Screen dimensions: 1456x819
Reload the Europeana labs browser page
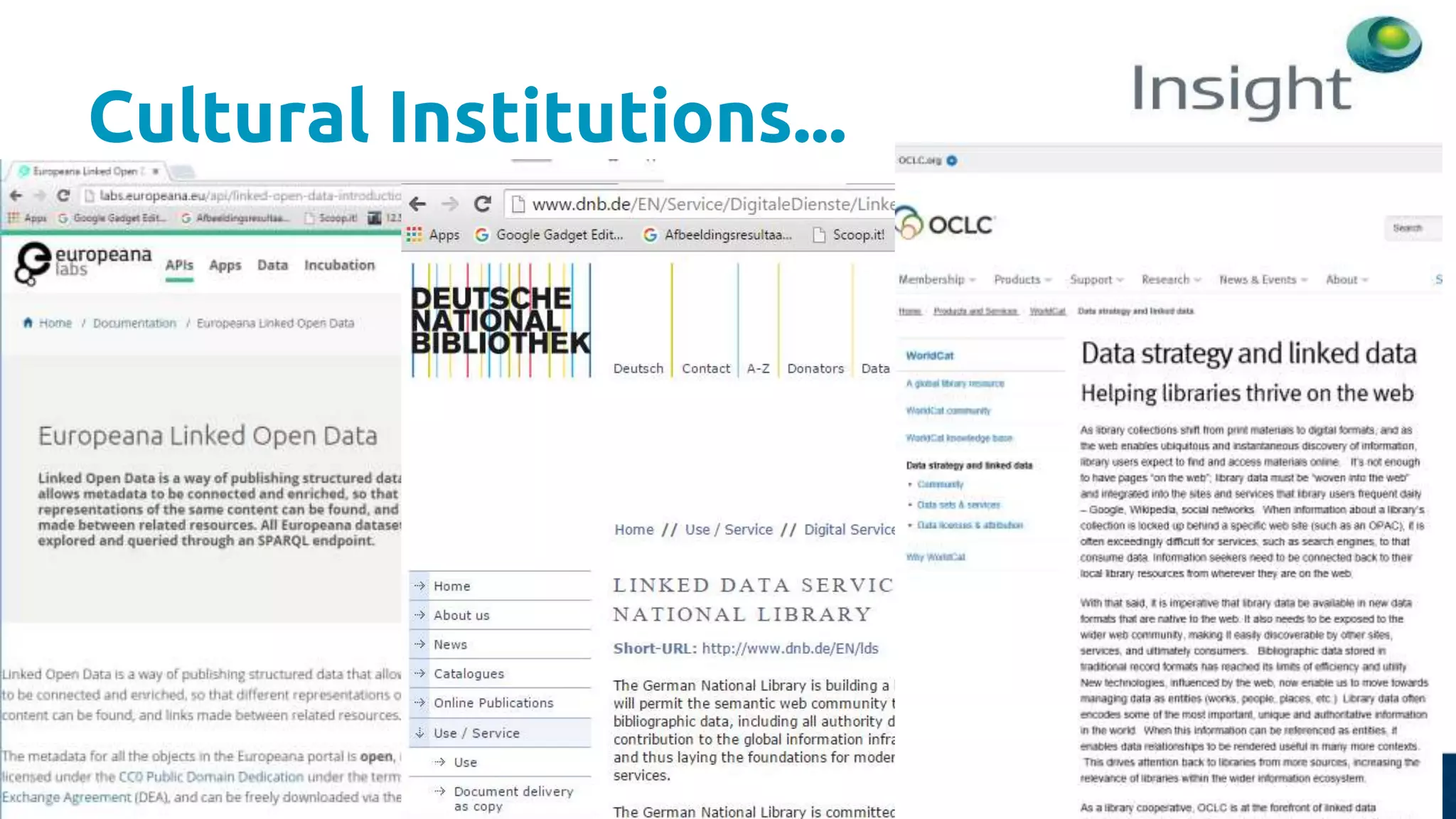coord(63,196)
